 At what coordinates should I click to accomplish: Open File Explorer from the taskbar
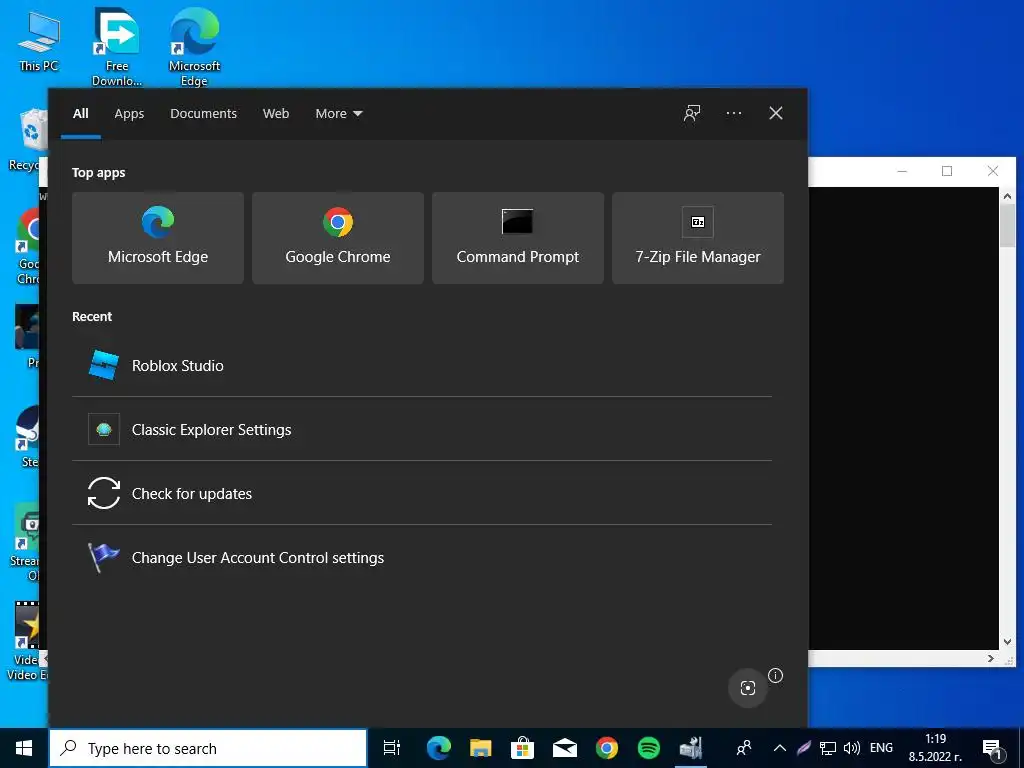click(481, 748)
